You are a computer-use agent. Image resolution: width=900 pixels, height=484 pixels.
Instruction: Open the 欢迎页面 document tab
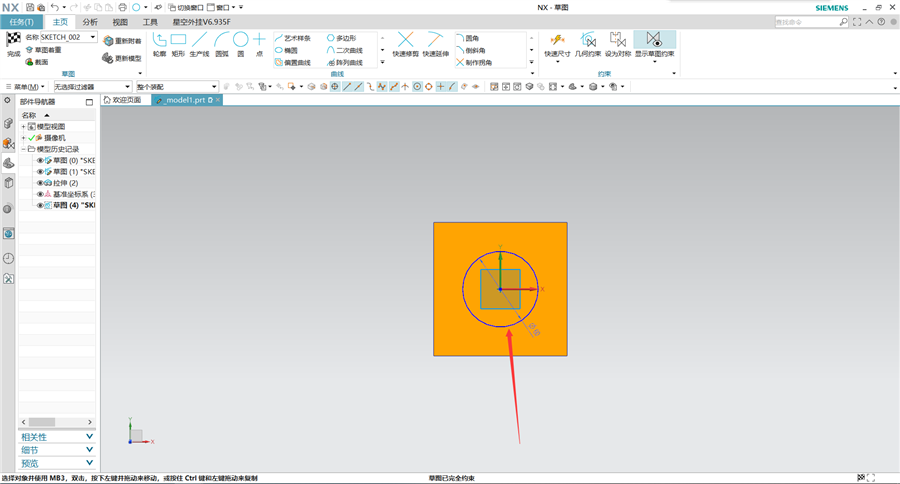coord(122,100)
